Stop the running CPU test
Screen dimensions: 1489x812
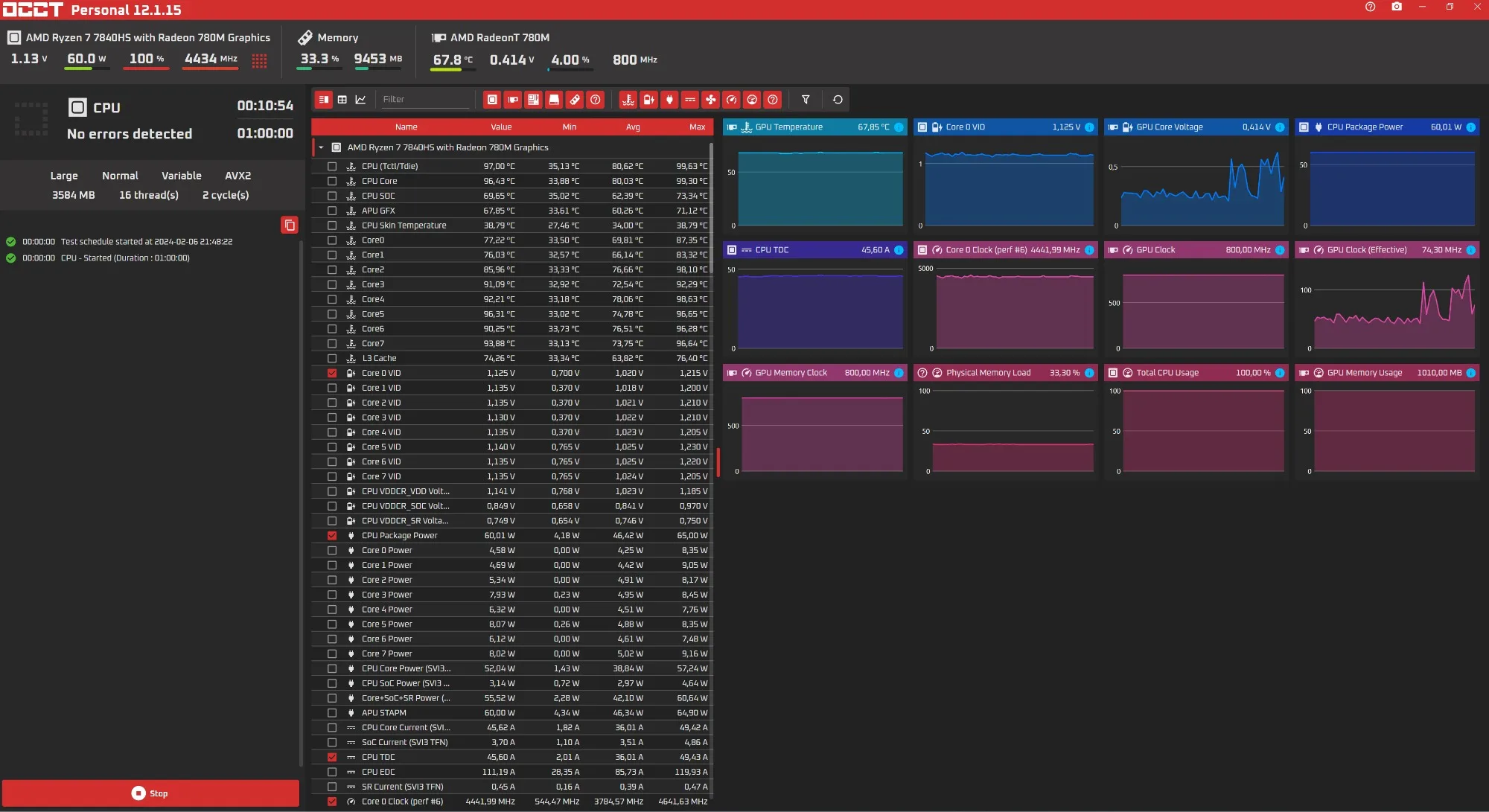(x=150, y=793)
